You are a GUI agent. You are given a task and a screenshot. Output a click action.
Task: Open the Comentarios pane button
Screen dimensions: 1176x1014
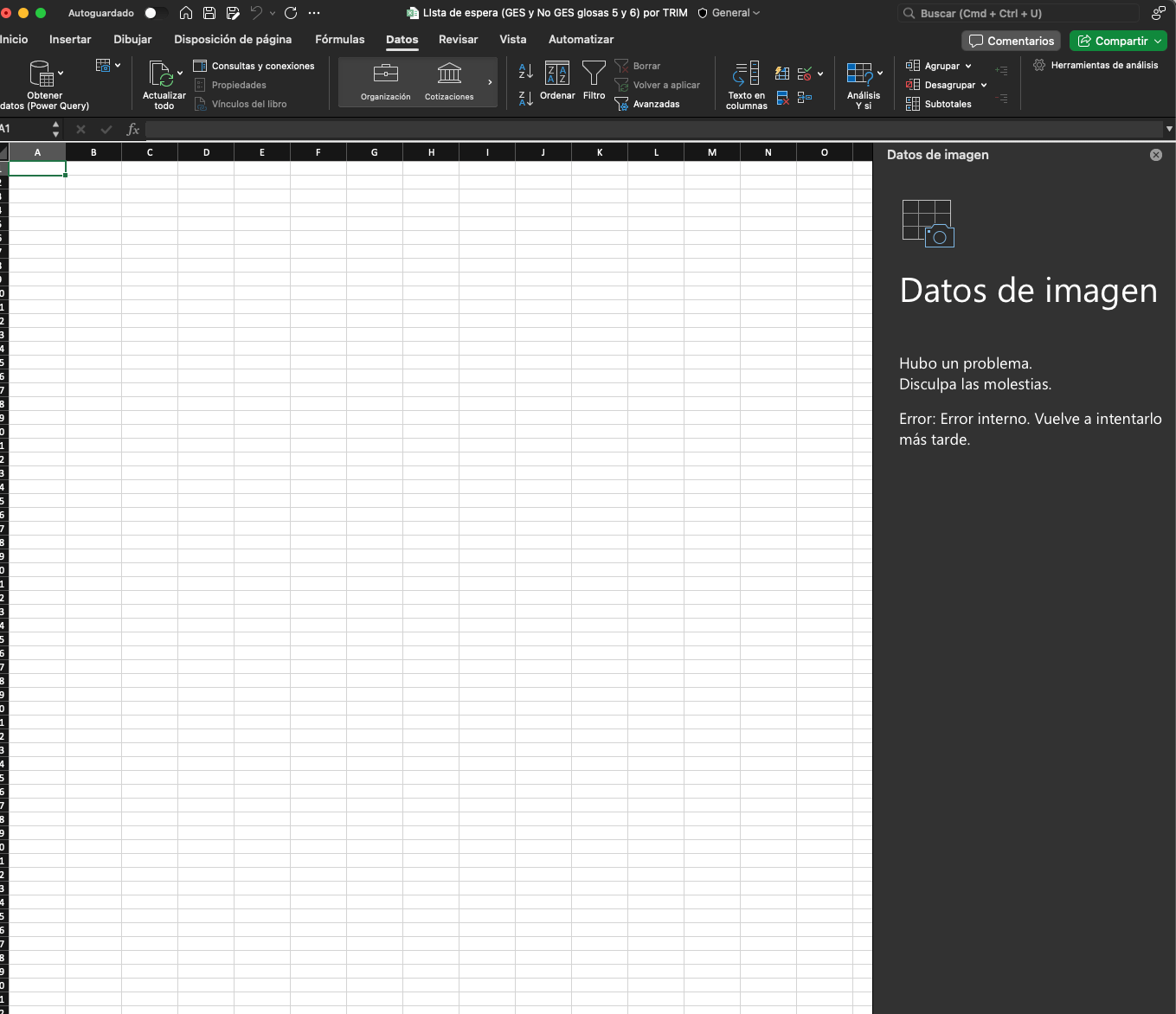1011,41
